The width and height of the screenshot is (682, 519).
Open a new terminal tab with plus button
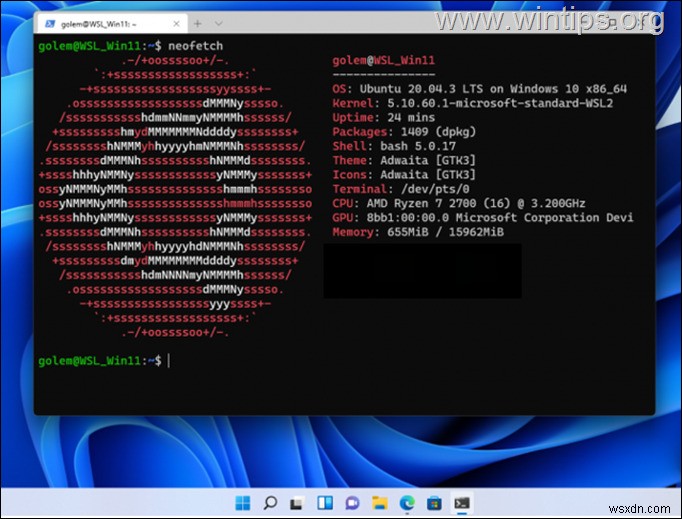[196, 22]
